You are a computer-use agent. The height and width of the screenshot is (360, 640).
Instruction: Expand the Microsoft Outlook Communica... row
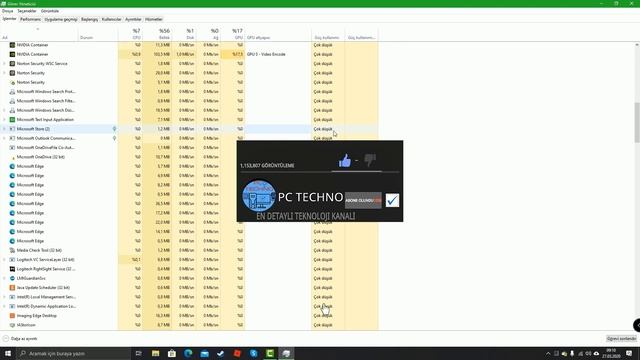[4, 138]
